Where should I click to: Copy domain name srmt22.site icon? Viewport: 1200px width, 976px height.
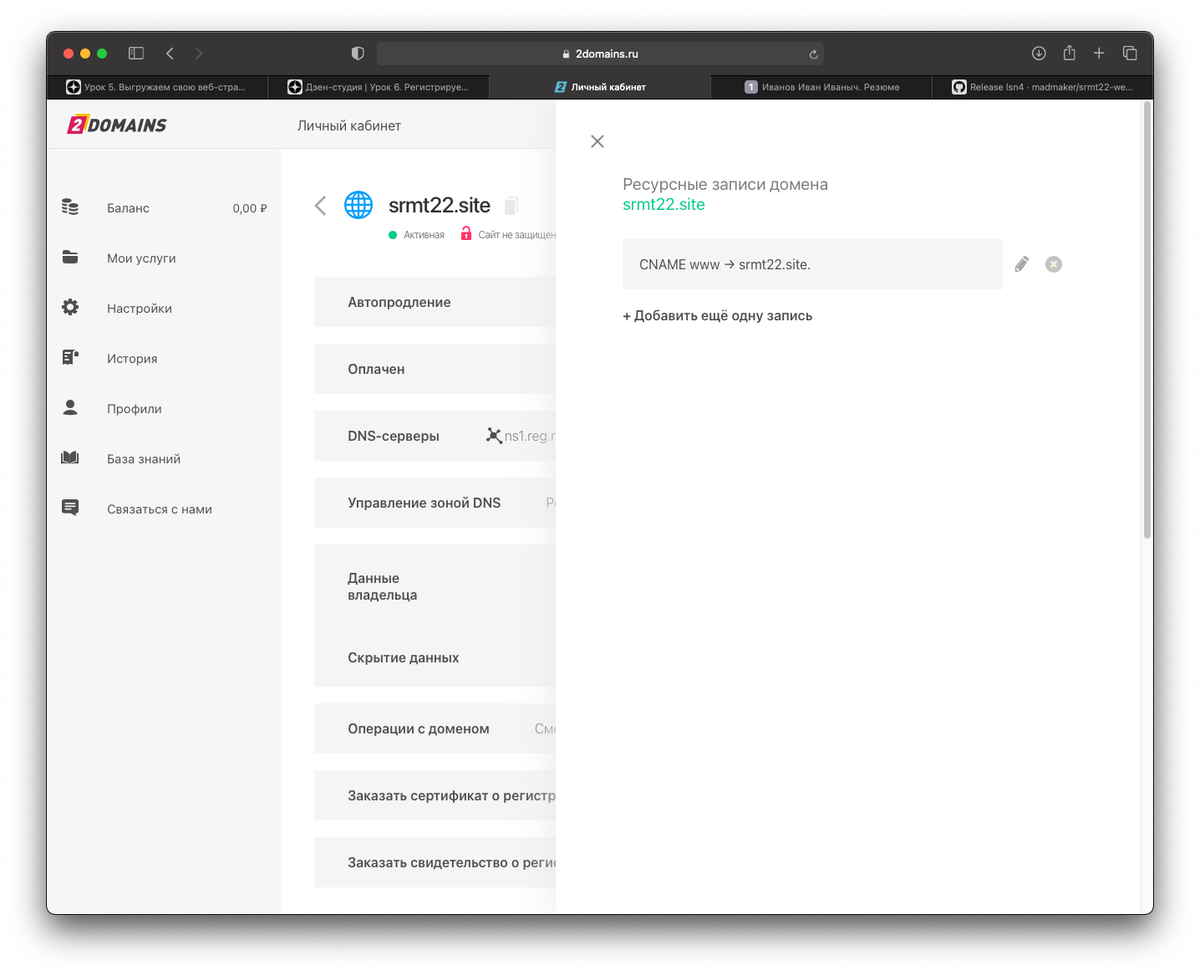click(x=511, y=206)
